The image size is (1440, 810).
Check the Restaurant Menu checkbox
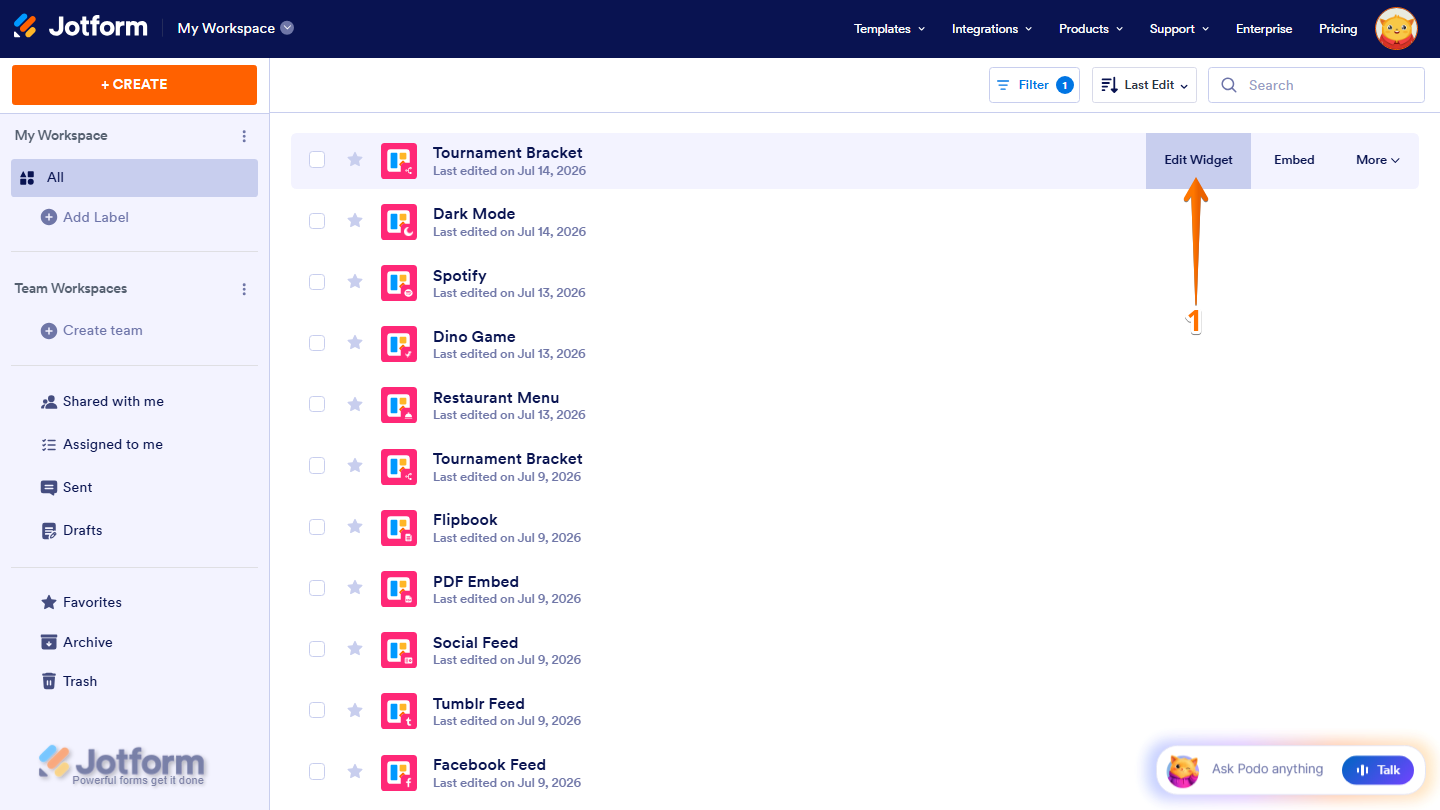tap(317, 404)
